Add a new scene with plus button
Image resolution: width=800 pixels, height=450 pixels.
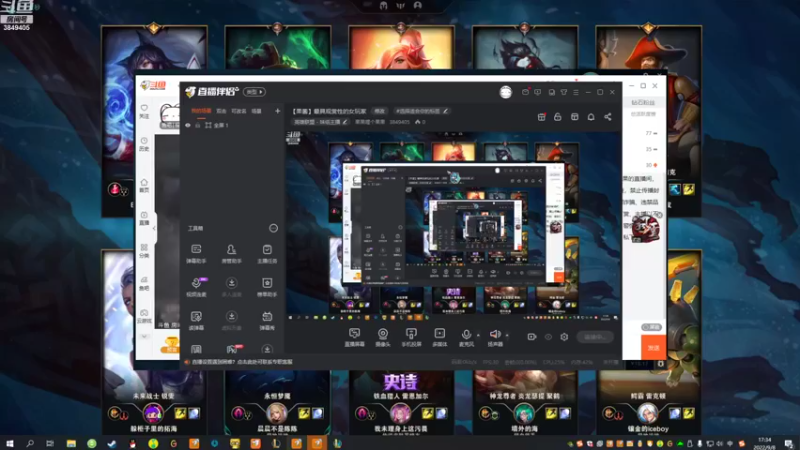[278, 111]
